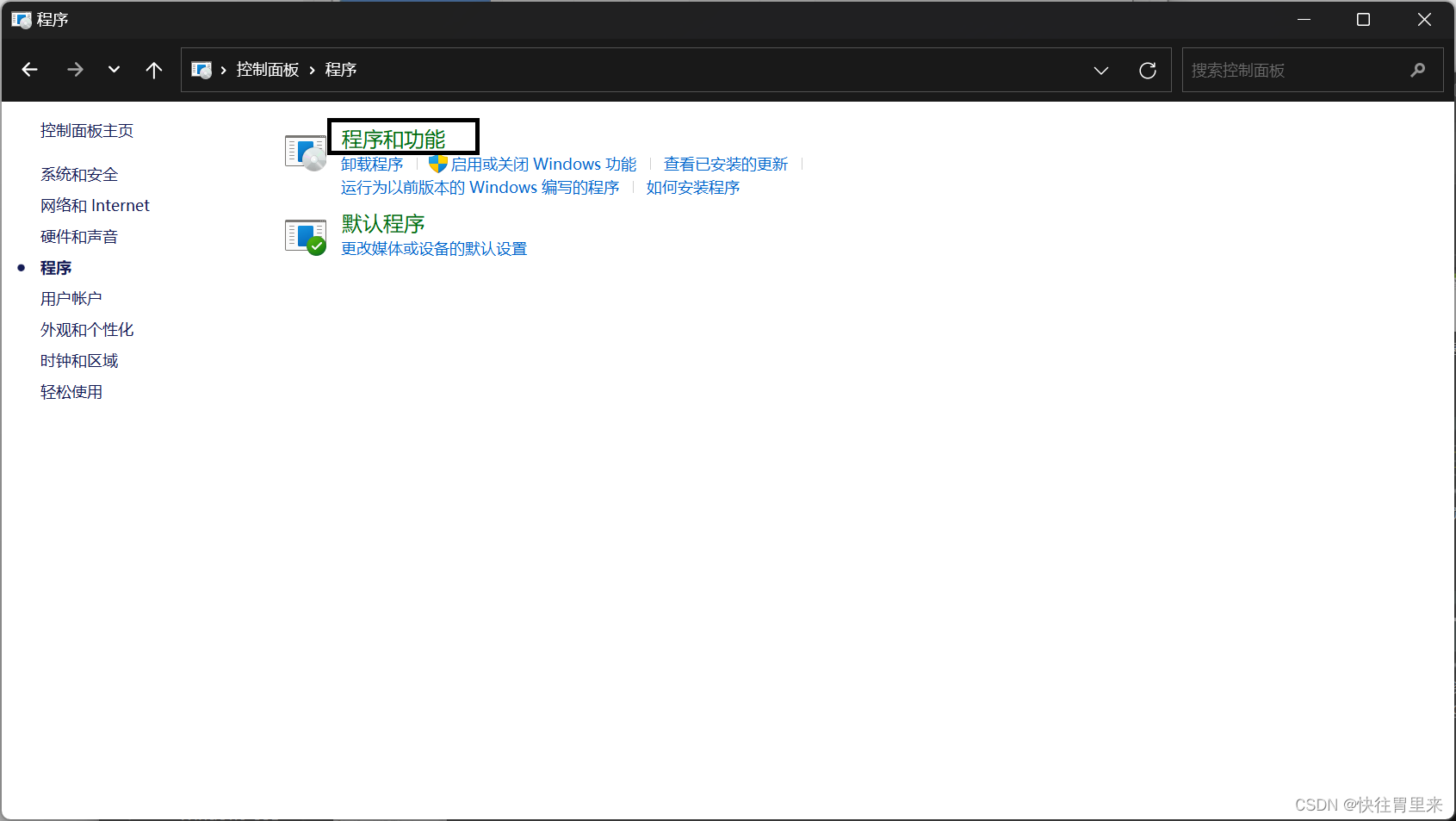Click the search magnifier icon
Viewport: 1456px width, 821px height.
[1418, 70]
